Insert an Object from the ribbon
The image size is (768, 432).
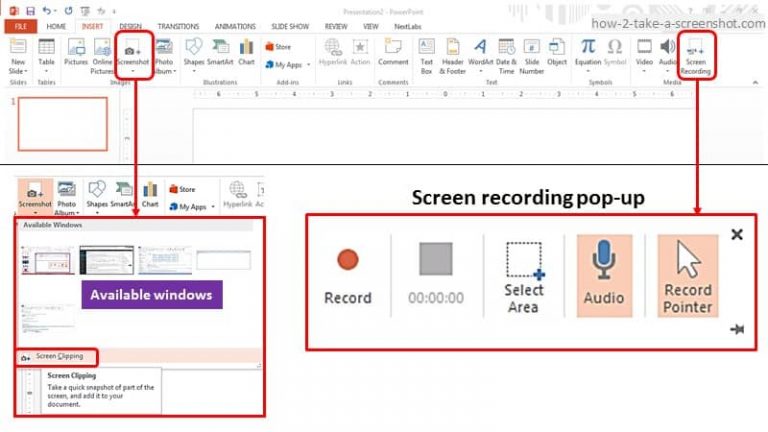pyautogui.click(x=557, y=52)
